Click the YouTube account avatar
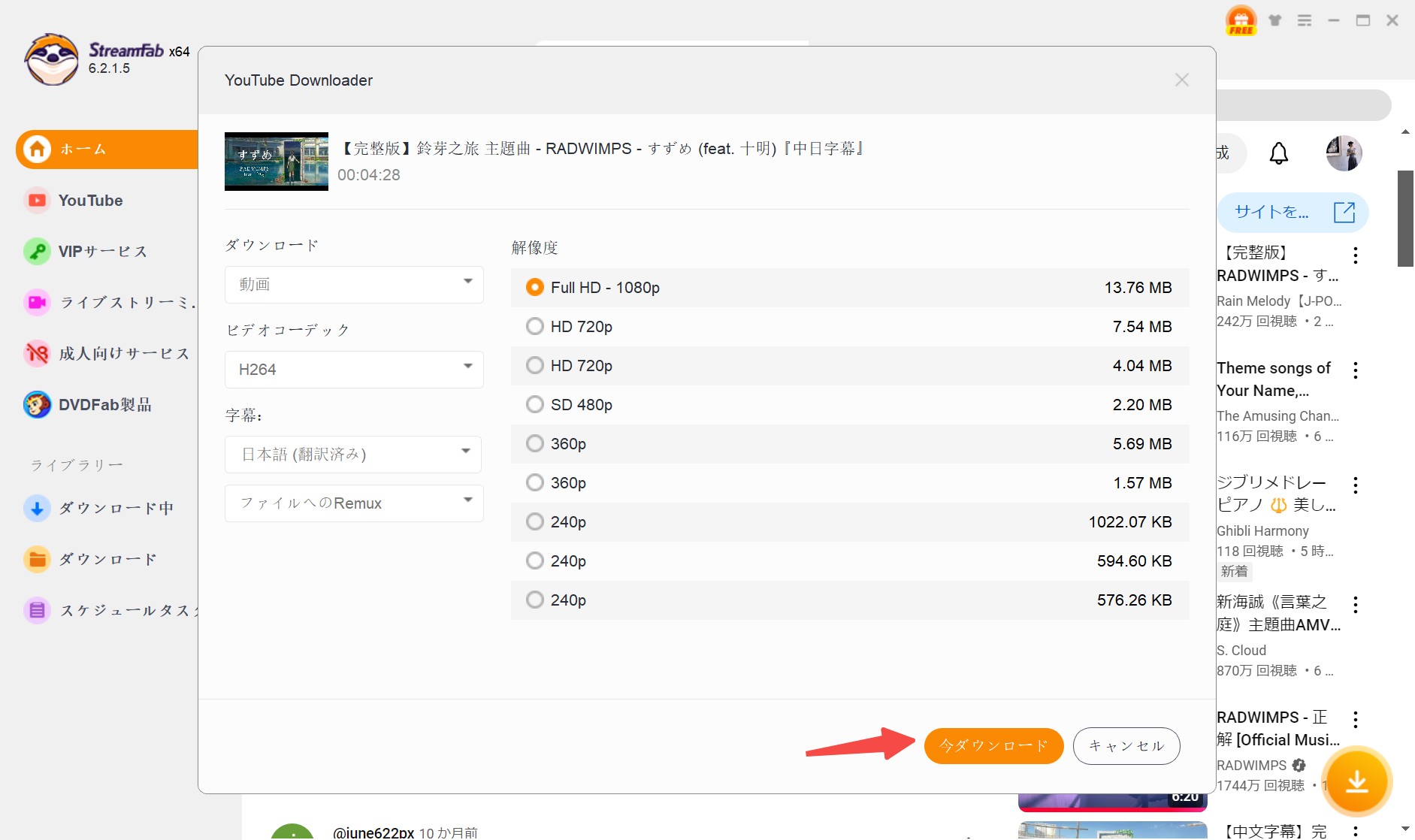 coord(1344,153)
